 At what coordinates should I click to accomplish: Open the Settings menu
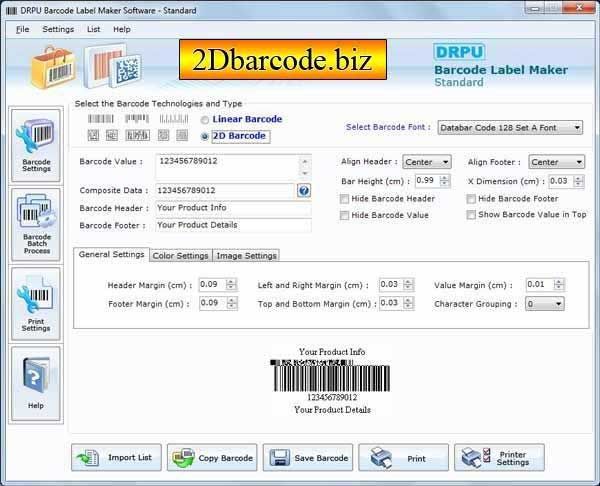tap(58, 29)
